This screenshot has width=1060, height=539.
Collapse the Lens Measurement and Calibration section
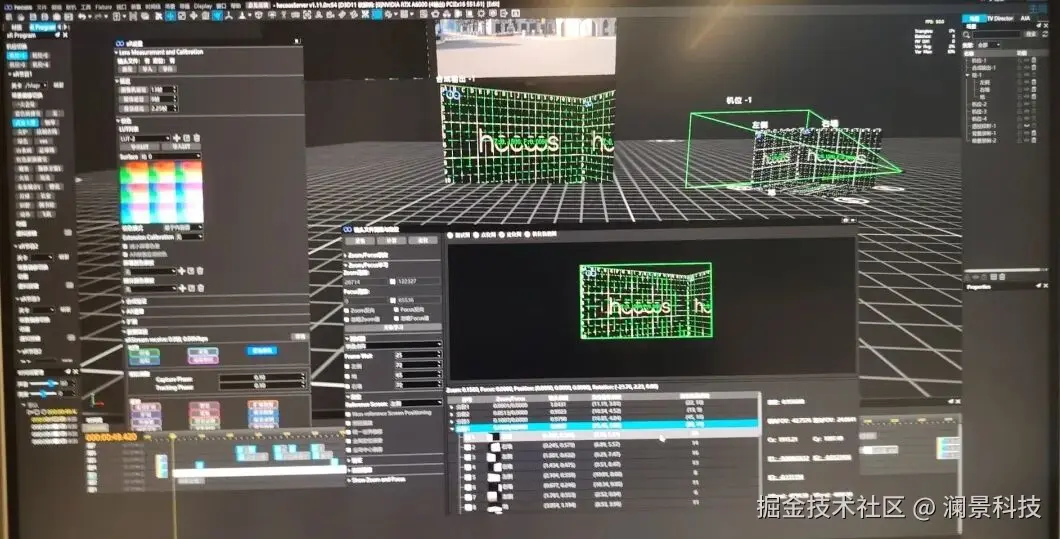[x=117, y=52]
